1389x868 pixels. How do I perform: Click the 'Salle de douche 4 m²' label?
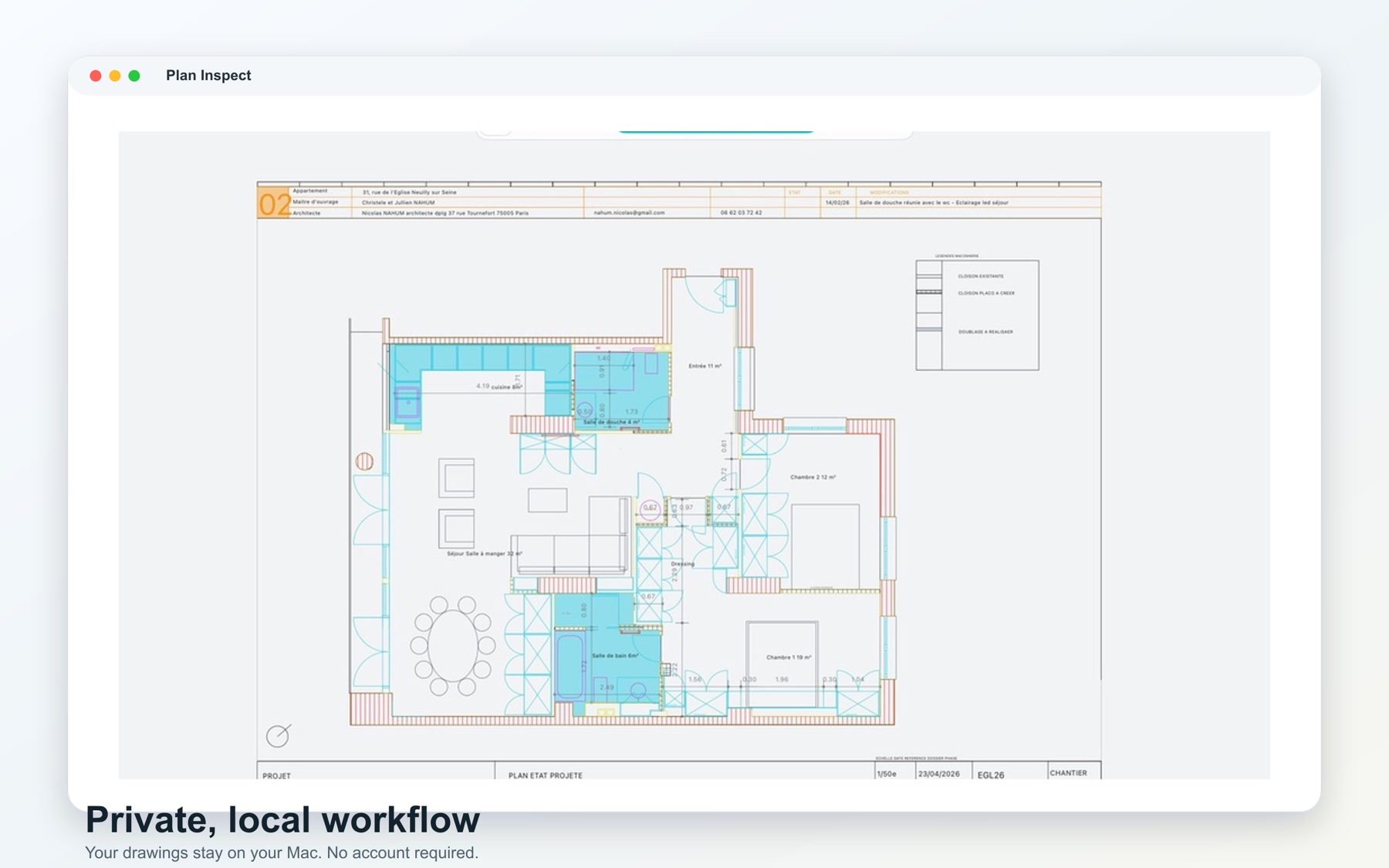pos(611,422)
